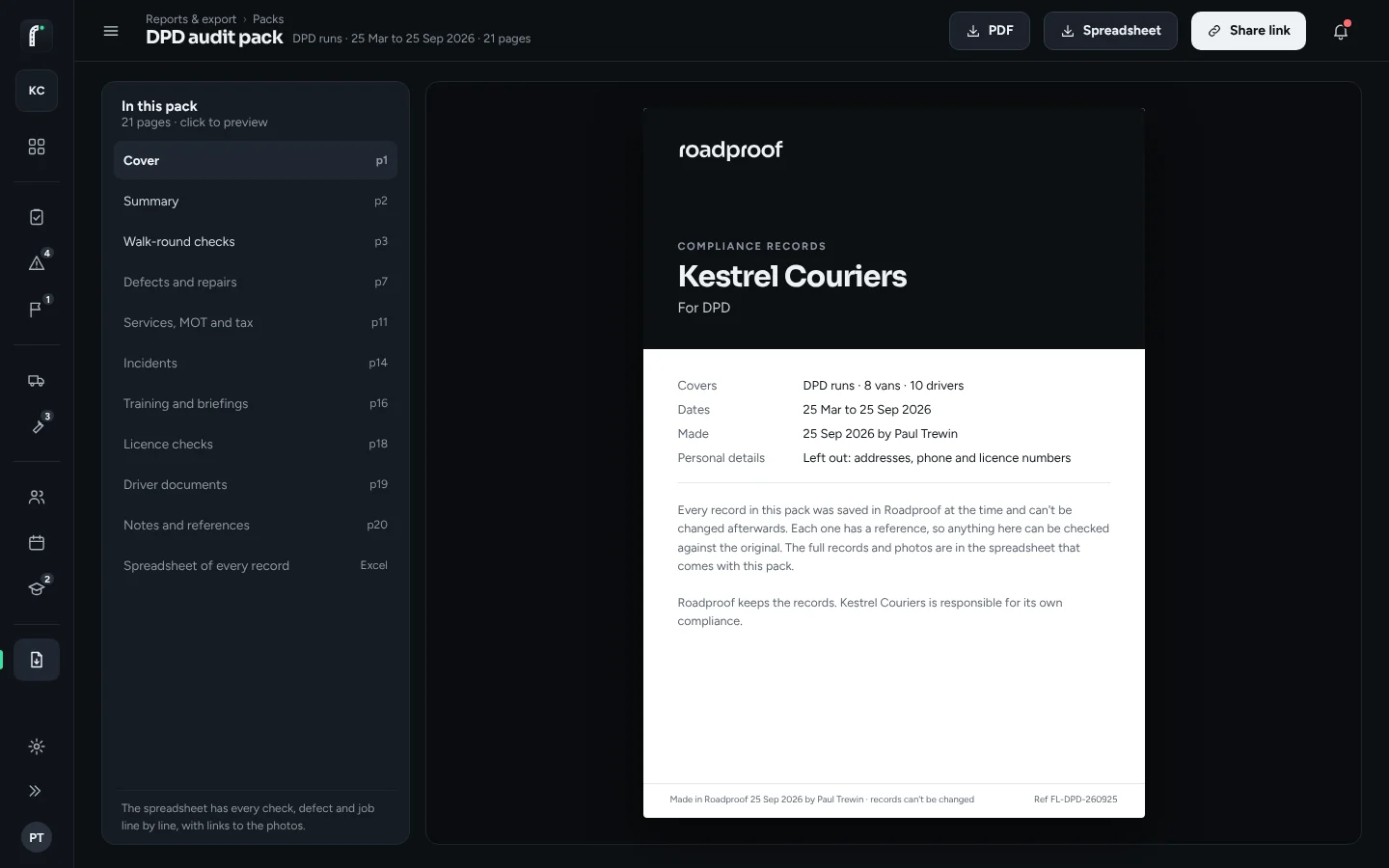Preview the Licence checks page
This screenshot has height=868, width=1389.
click(x=256, y=445)
